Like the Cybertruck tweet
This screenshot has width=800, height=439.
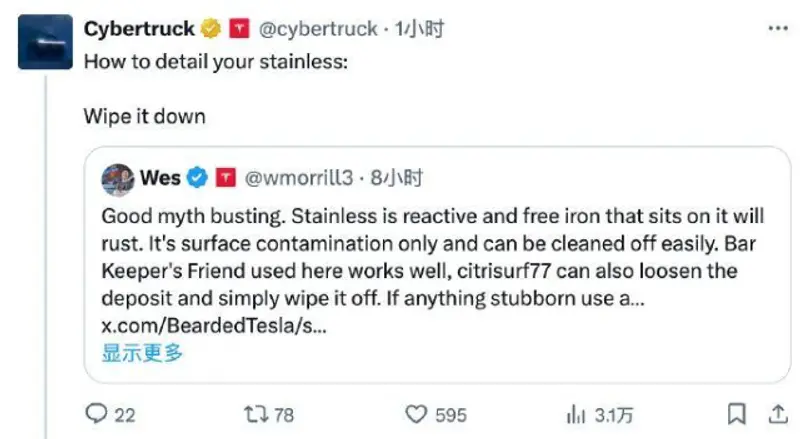(x=416, y=413)
